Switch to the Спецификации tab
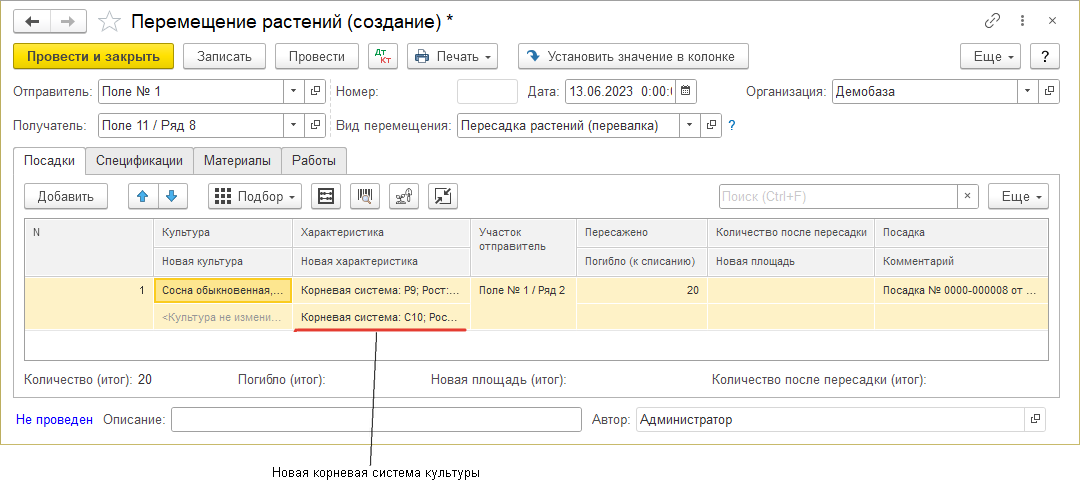 (x=139, y=160)
